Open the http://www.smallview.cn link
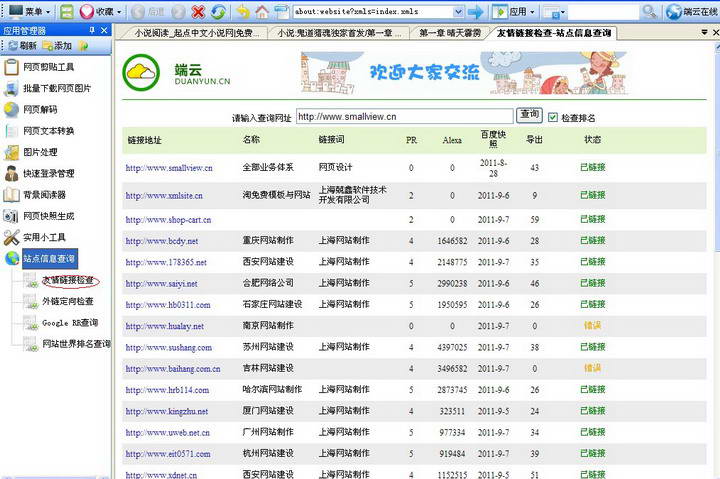The width and height of the screenshot is (720, 479). pos(169,168)
